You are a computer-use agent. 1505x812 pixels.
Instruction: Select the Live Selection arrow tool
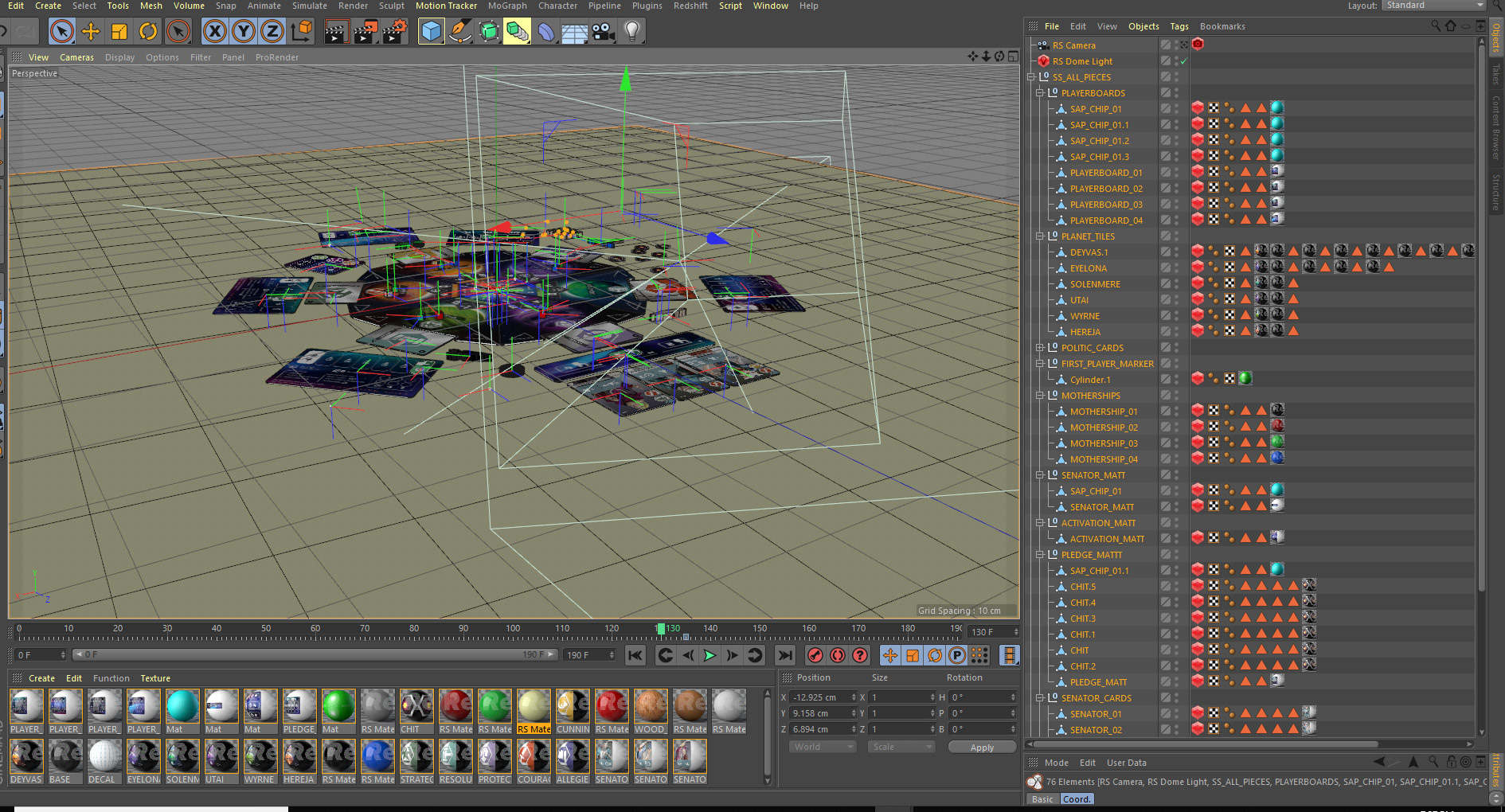(x=61, y=32)
